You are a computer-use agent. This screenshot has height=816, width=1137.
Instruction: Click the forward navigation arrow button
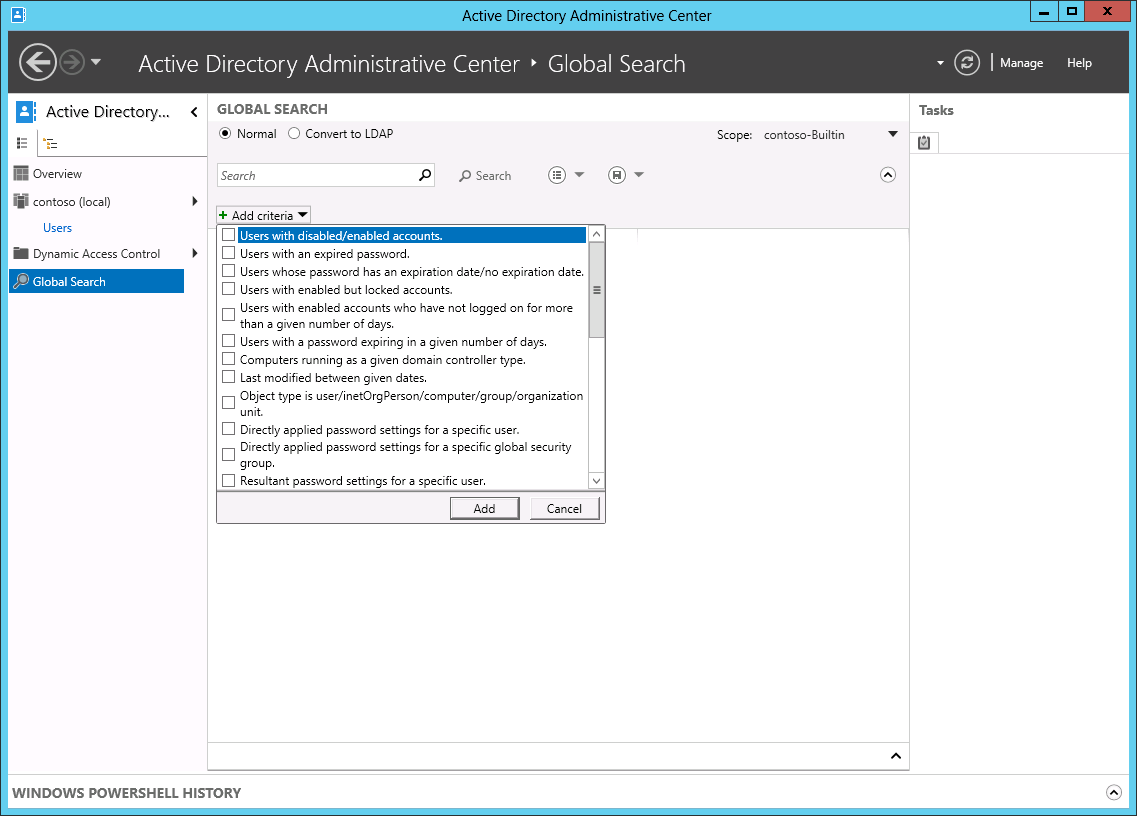pos(72,62)
